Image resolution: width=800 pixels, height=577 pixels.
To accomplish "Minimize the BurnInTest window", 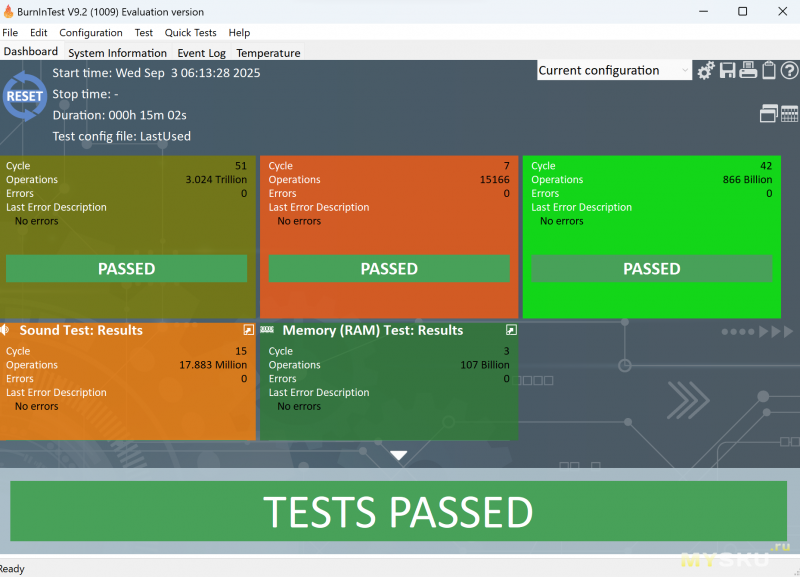I will coord(704,11).
